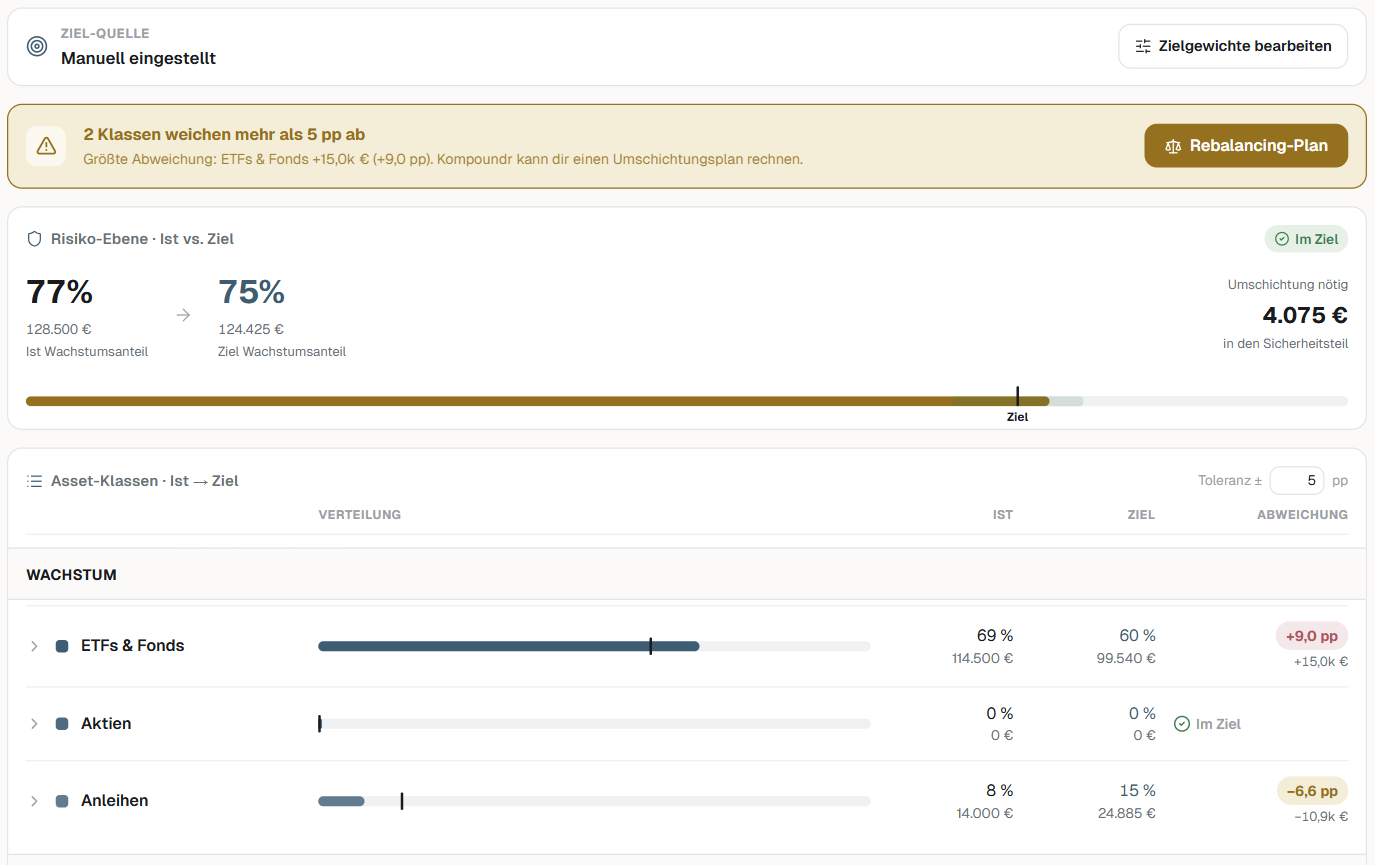
Task: Click the Toleranz input field
Action: pyautogui.click(x=1297, y=481)
